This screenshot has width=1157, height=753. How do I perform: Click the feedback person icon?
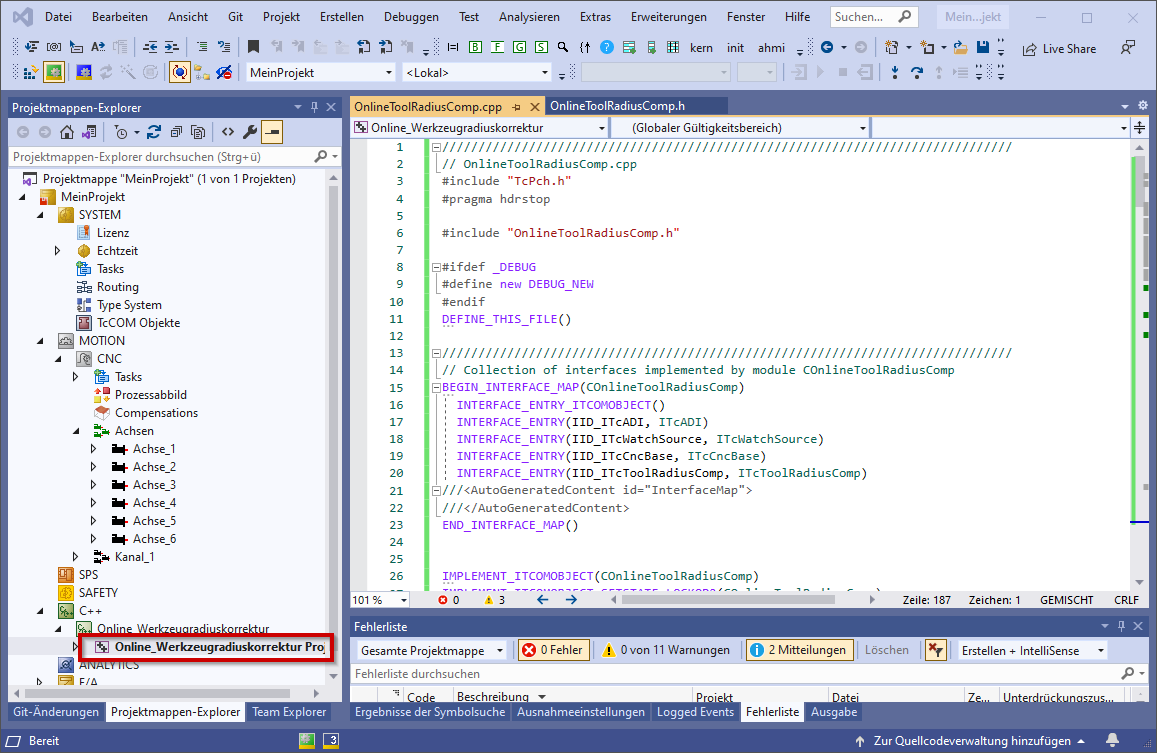(1127, 48)
